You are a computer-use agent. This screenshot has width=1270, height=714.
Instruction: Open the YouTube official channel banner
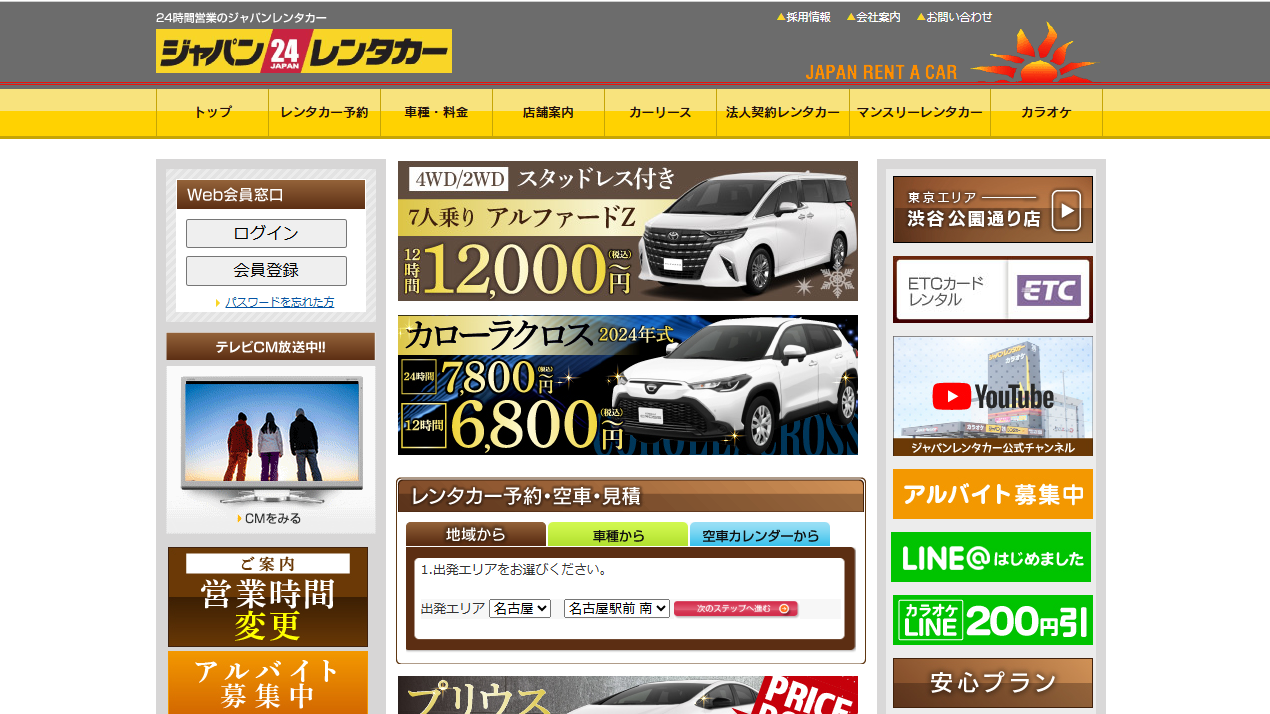pyautogui.click(x=992, y=396)
